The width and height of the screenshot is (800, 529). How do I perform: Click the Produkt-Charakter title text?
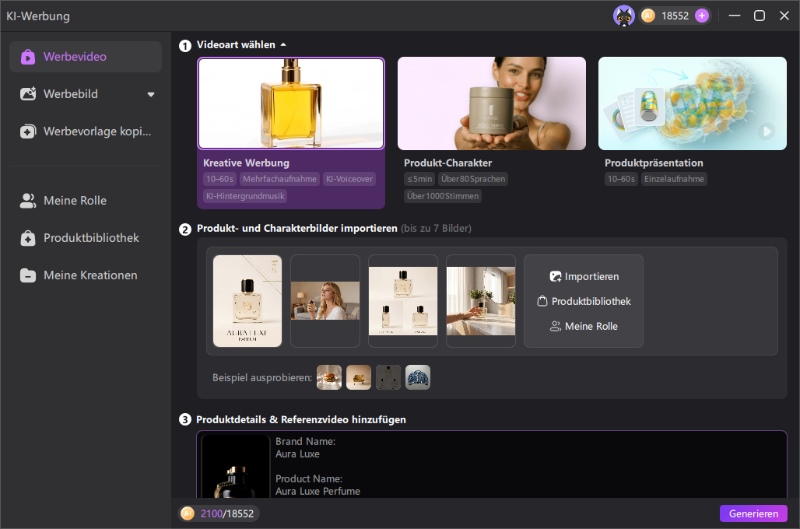(x=448, y=163)
